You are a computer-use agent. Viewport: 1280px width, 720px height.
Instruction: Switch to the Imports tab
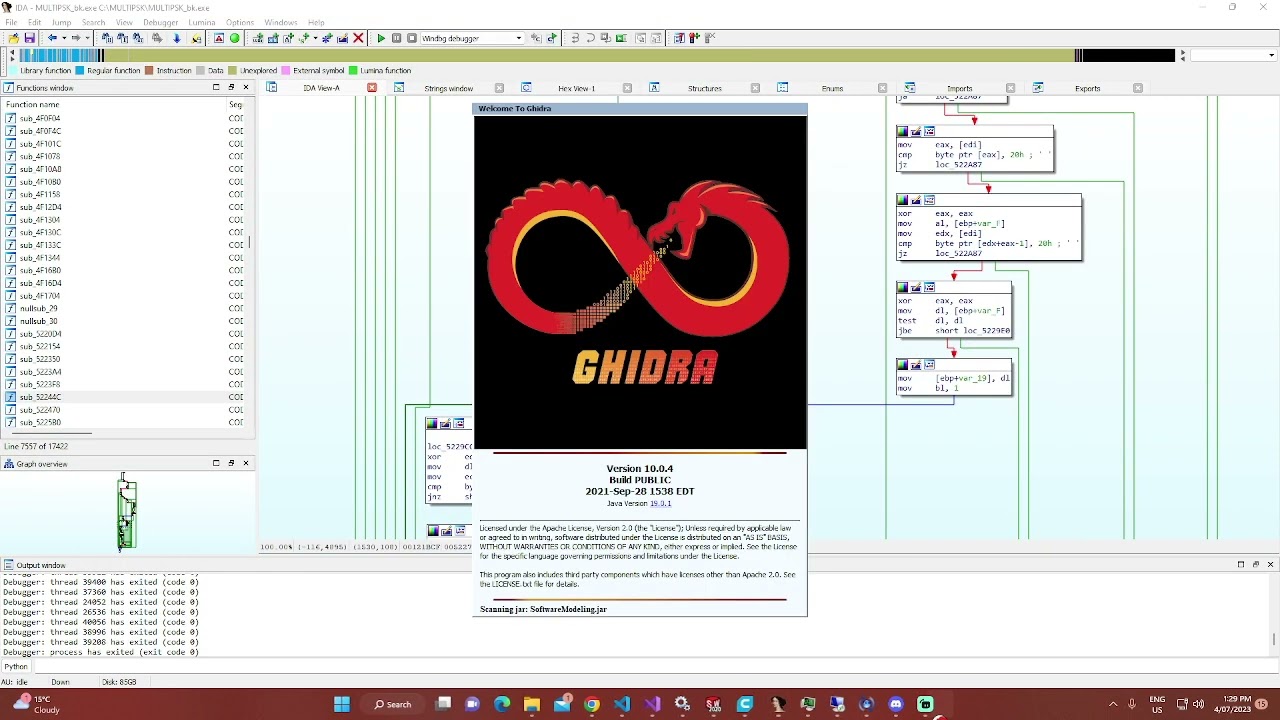point(959,88)
